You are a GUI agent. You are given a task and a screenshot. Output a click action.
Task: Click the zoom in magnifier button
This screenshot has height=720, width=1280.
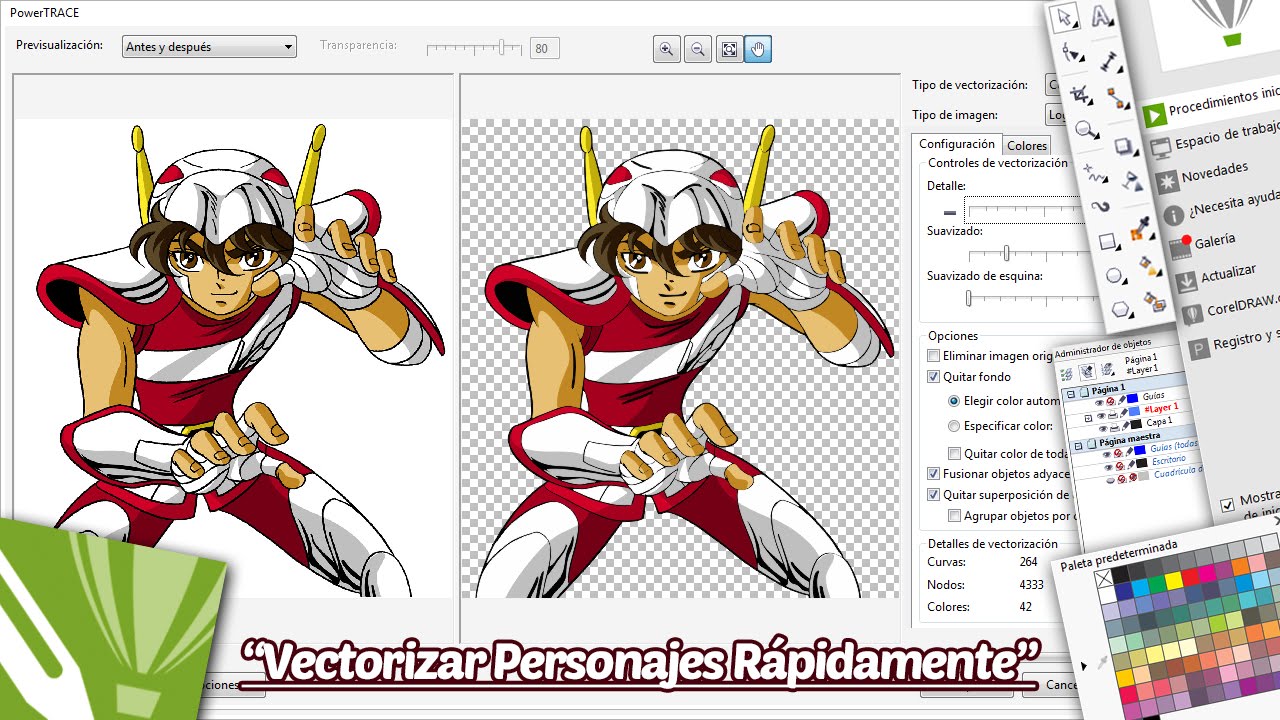[x=666, y=49]
